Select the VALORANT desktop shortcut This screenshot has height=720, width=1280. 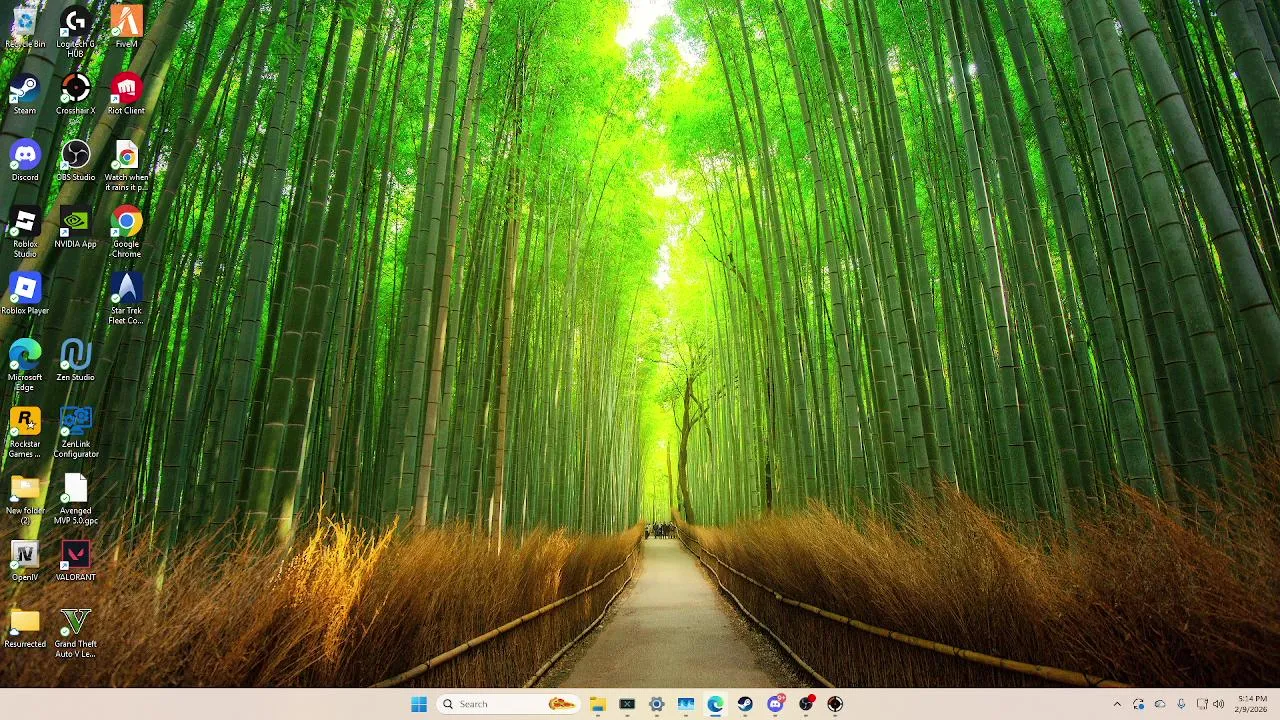[75, 561]
